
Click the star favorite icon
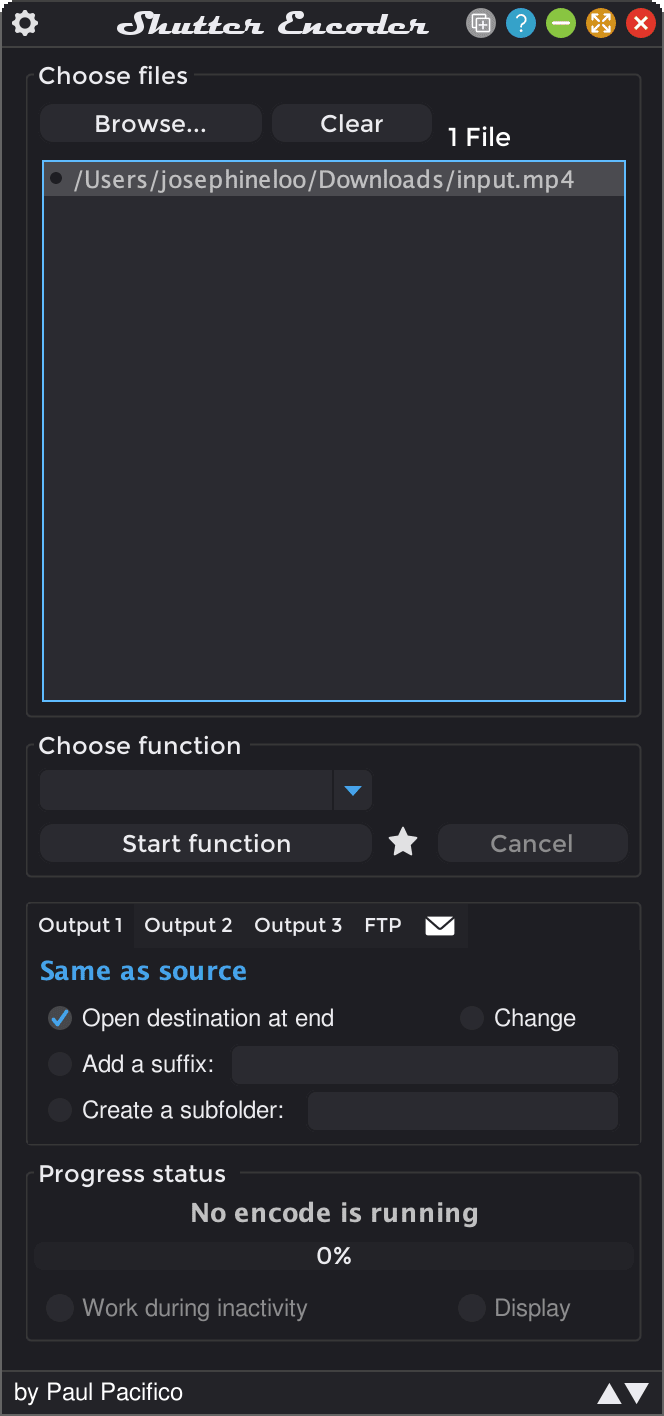click(403, 843)
